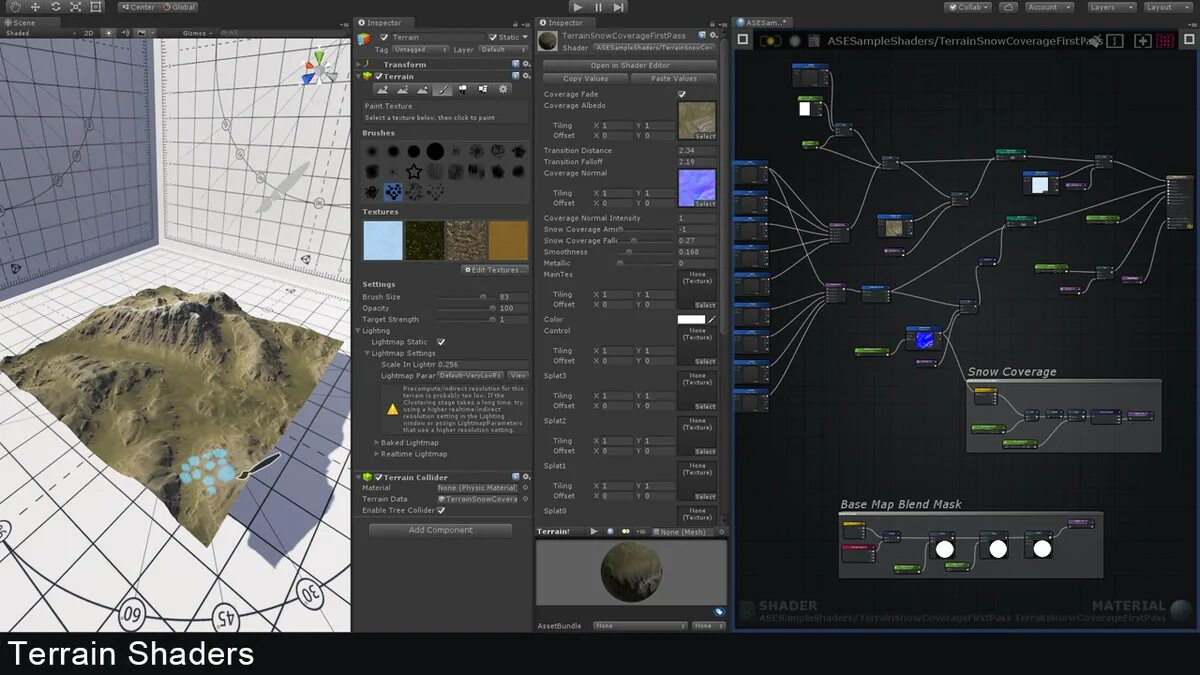Image resolution: width=1200 pixels, height=675 pixels.
Task: Open terrain Settings gear tool
Action: [503, 89]
